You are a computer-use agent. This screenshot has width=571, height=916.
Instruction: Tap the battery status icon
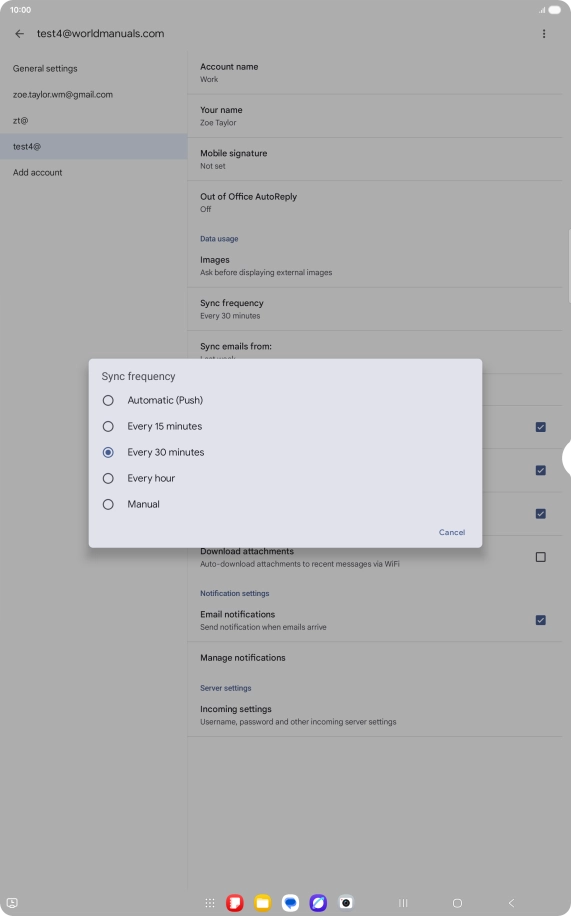point(555,10)
